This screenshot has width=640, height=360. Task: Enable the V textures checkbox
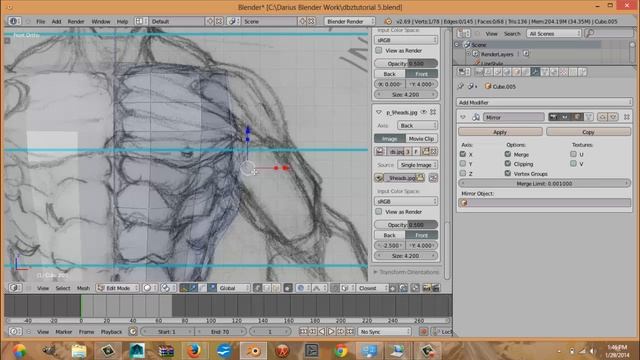tap(573, 164)
